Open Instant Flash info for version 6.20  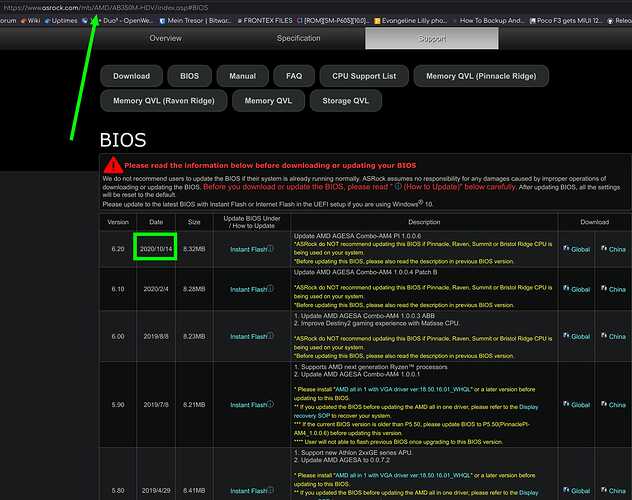coord(252,249)
